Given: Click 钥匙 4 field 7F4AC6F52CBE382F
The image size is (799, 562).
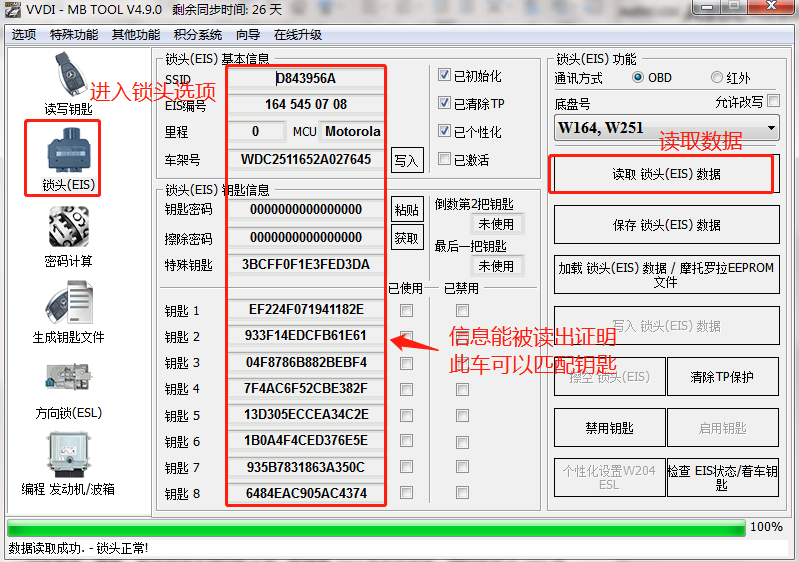Looking at the screenshot, I should pyautogui.click(x=306, y=389).
